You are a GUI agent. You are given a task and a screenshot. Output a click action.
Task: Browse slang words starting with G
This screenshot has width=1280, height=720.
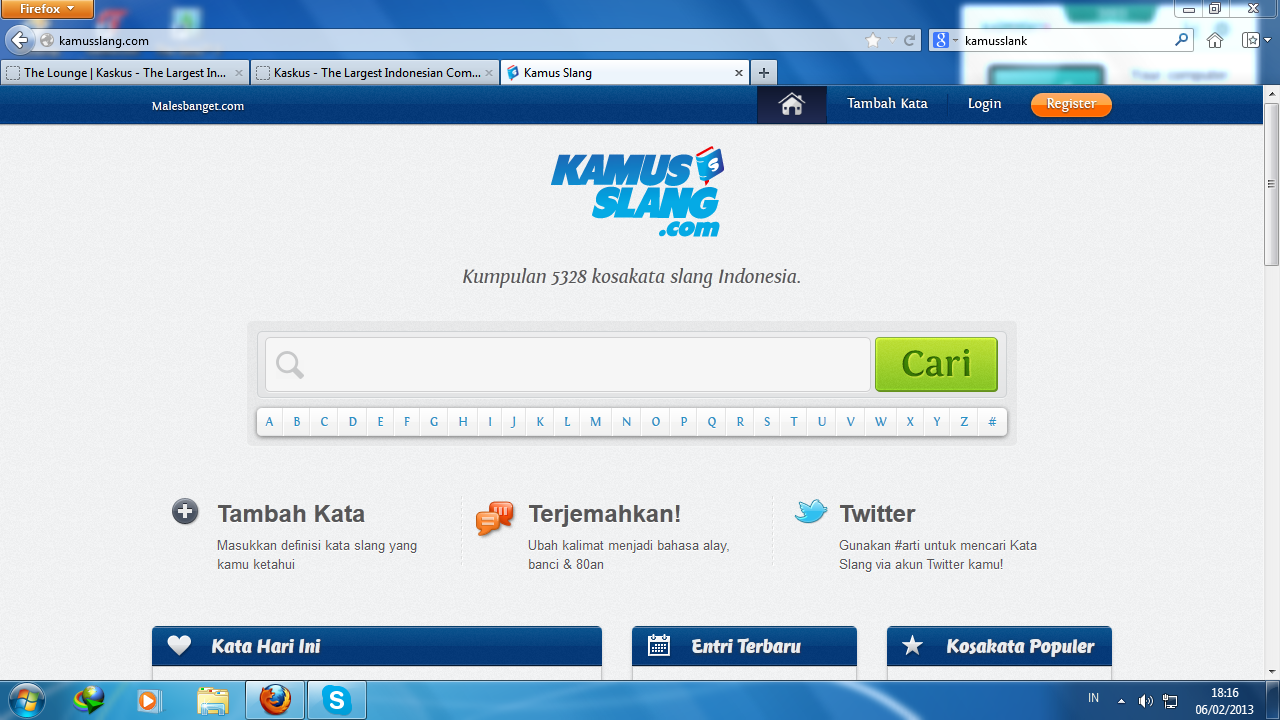click(x=434, y=422)
